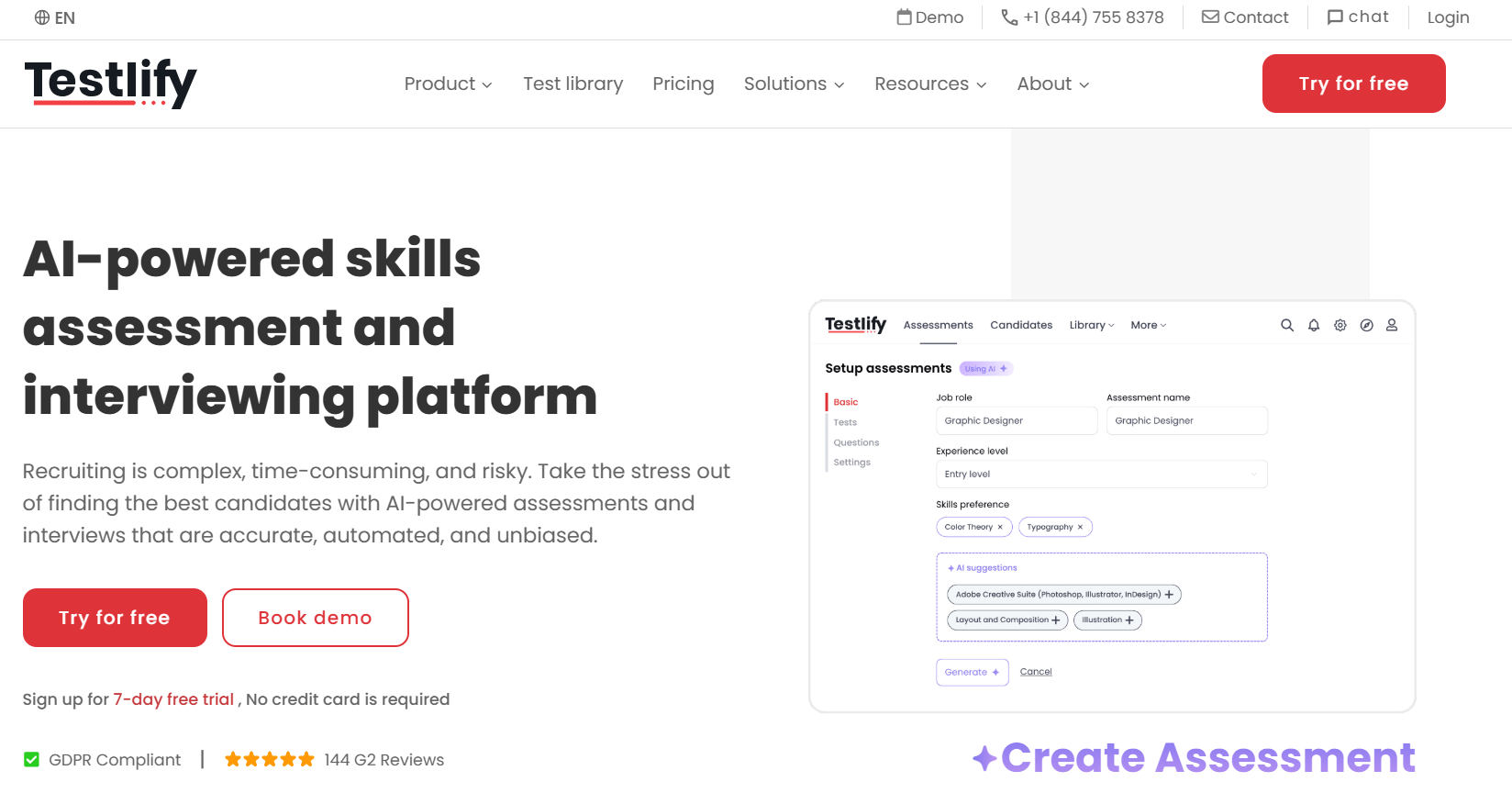The height and width of the screenshot is (793, 1512).
Task: Open the Experience level dropdown
Action: pyautogui.click(x=1102, y=474)
